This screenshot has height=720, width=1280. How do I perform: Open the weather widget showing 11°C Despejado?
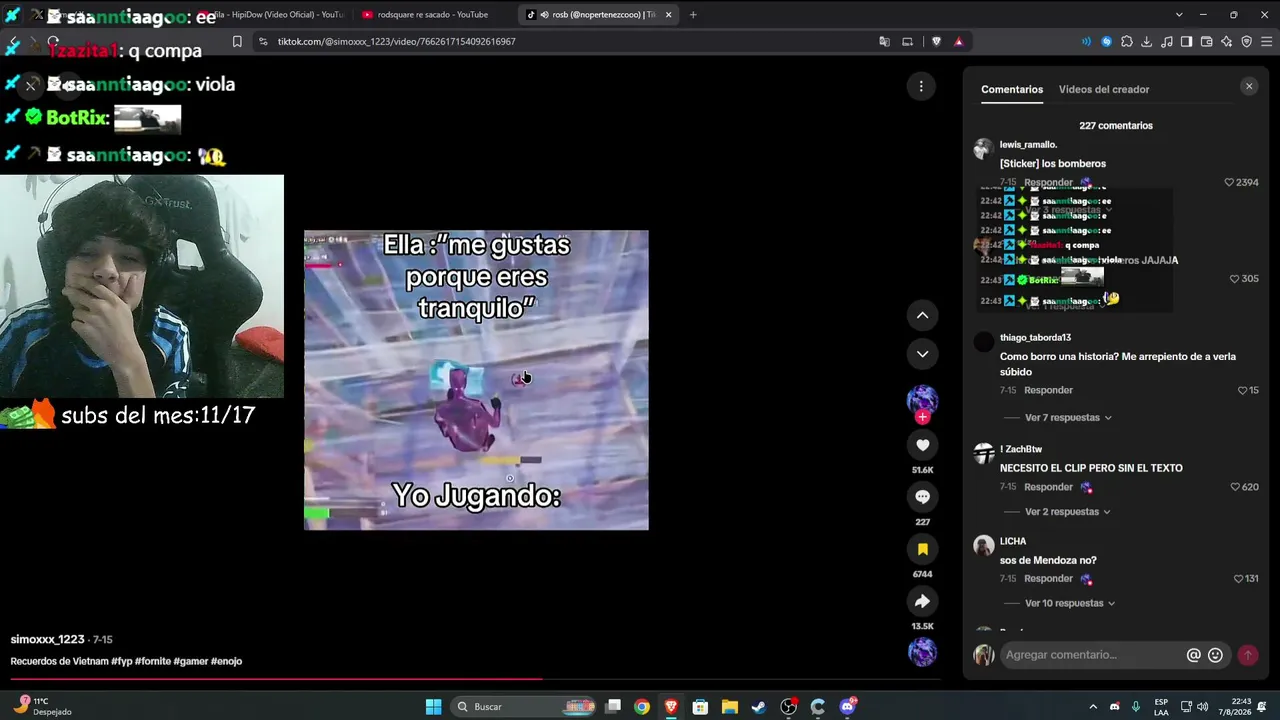click(x=44, y=707)
